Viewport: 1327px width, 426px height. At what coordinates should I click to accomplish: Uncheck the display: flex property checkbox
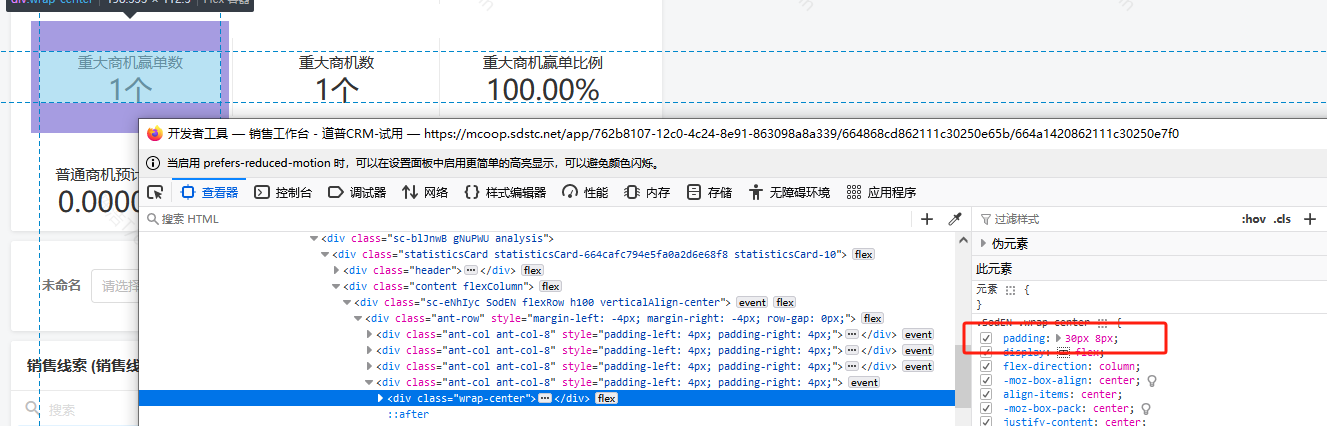(986, 352)
